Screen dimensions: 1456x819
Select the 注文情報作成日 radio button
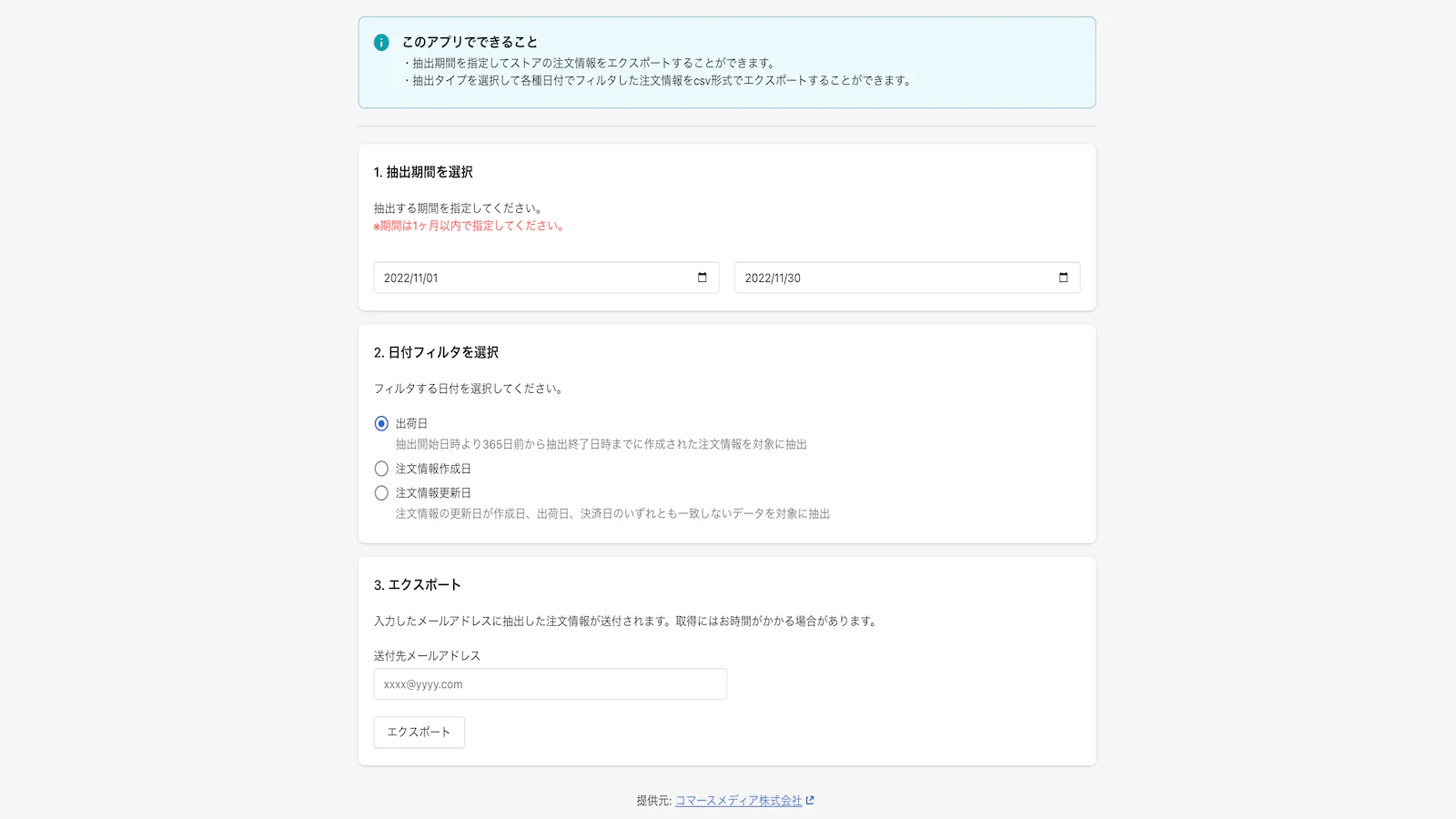(x=381, y=469)
